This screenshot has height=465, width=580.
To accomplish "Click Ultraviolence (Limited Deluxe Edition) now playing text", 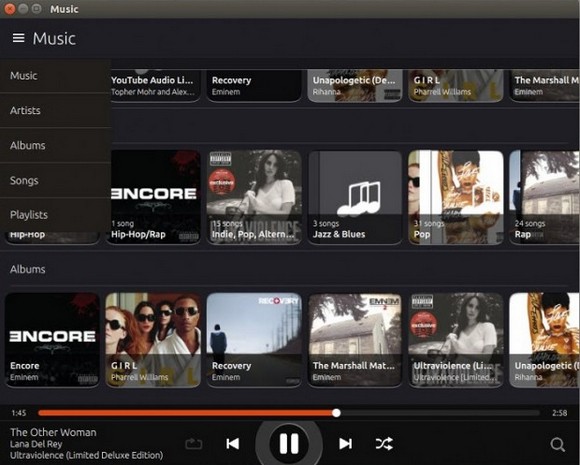I will pyautogui.click(x=87, y=455).
